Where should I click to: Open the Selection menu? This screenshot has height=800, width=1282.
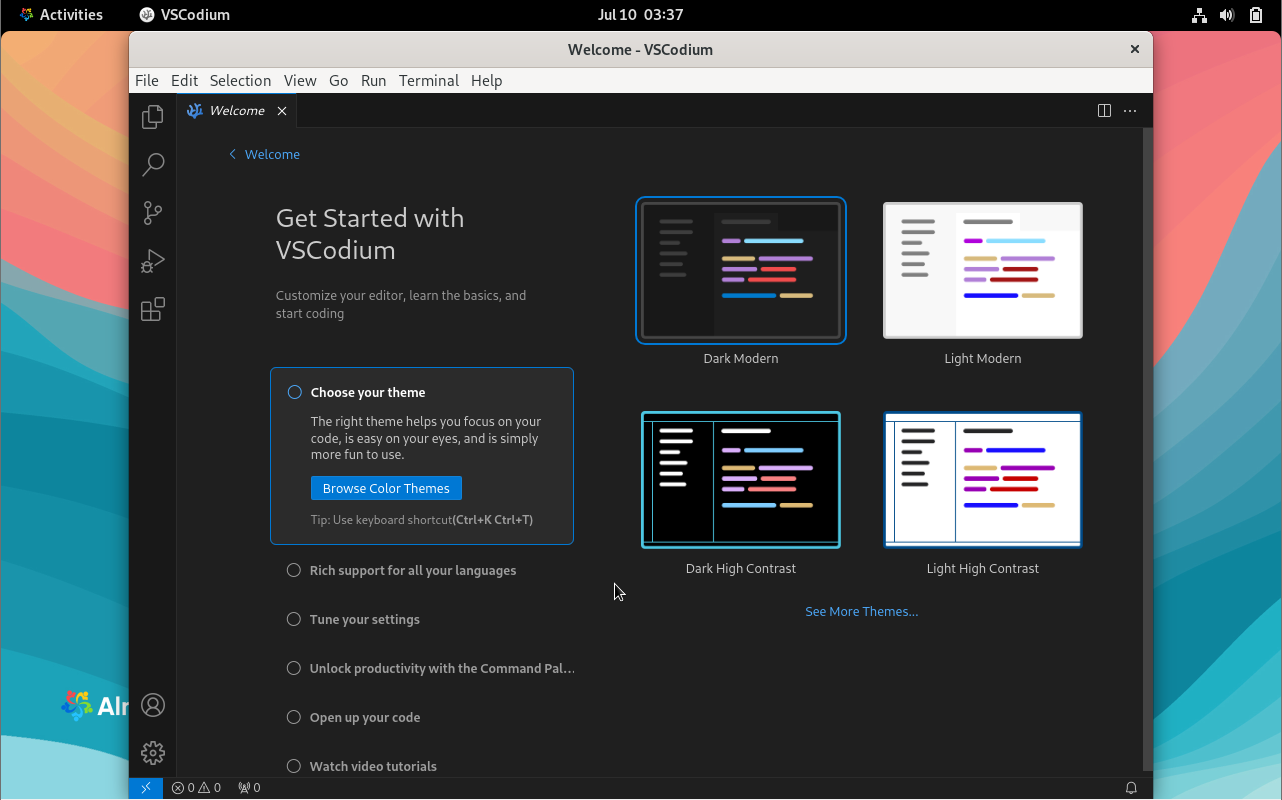240,80
